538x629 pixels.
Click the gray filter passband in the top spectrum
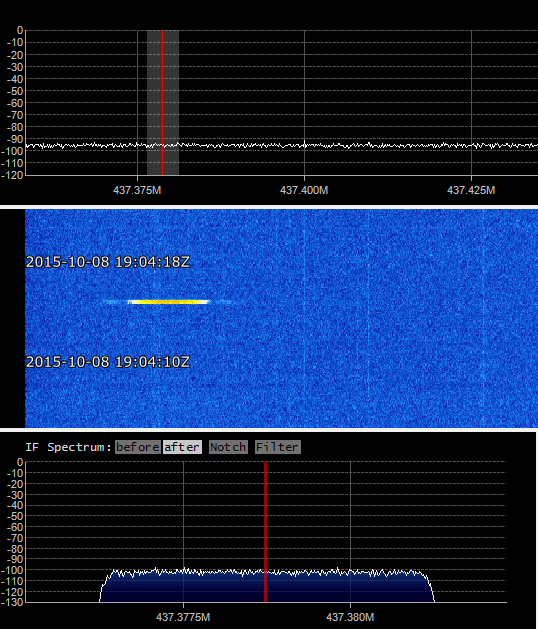163,102
